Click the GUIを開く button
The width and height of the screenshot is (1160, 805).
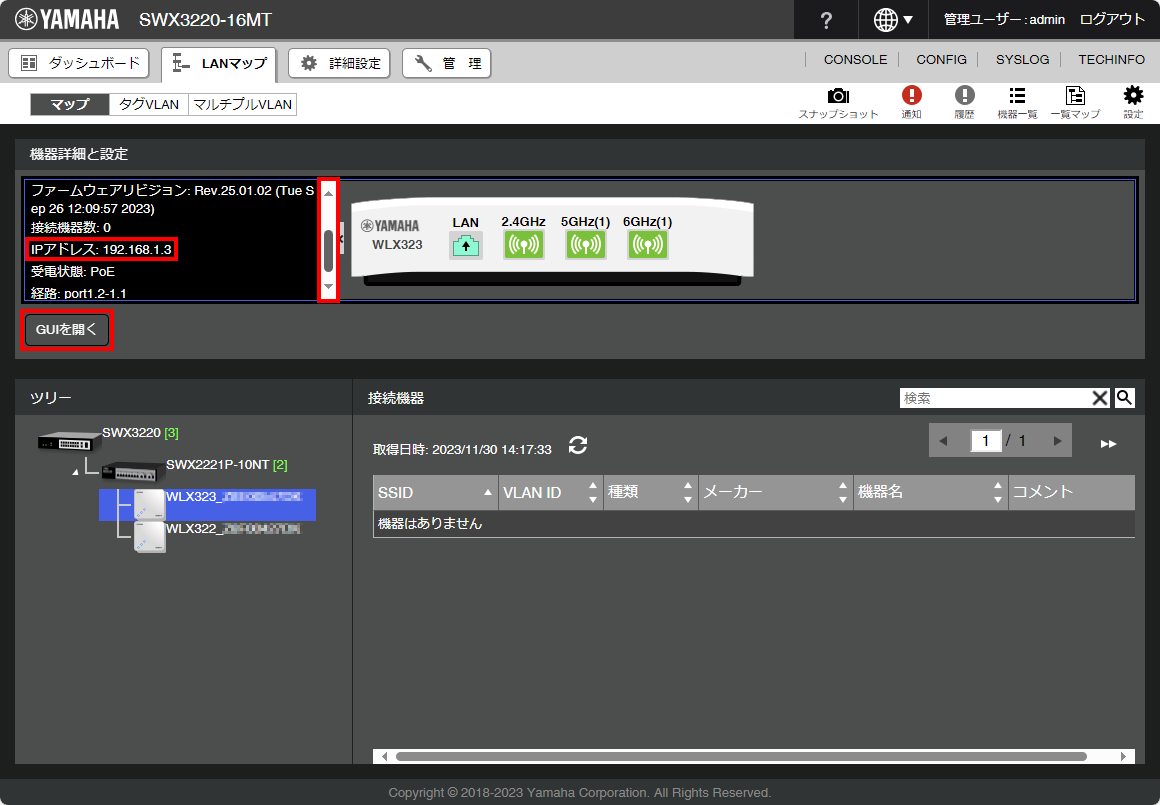click(x=67, y=330)
